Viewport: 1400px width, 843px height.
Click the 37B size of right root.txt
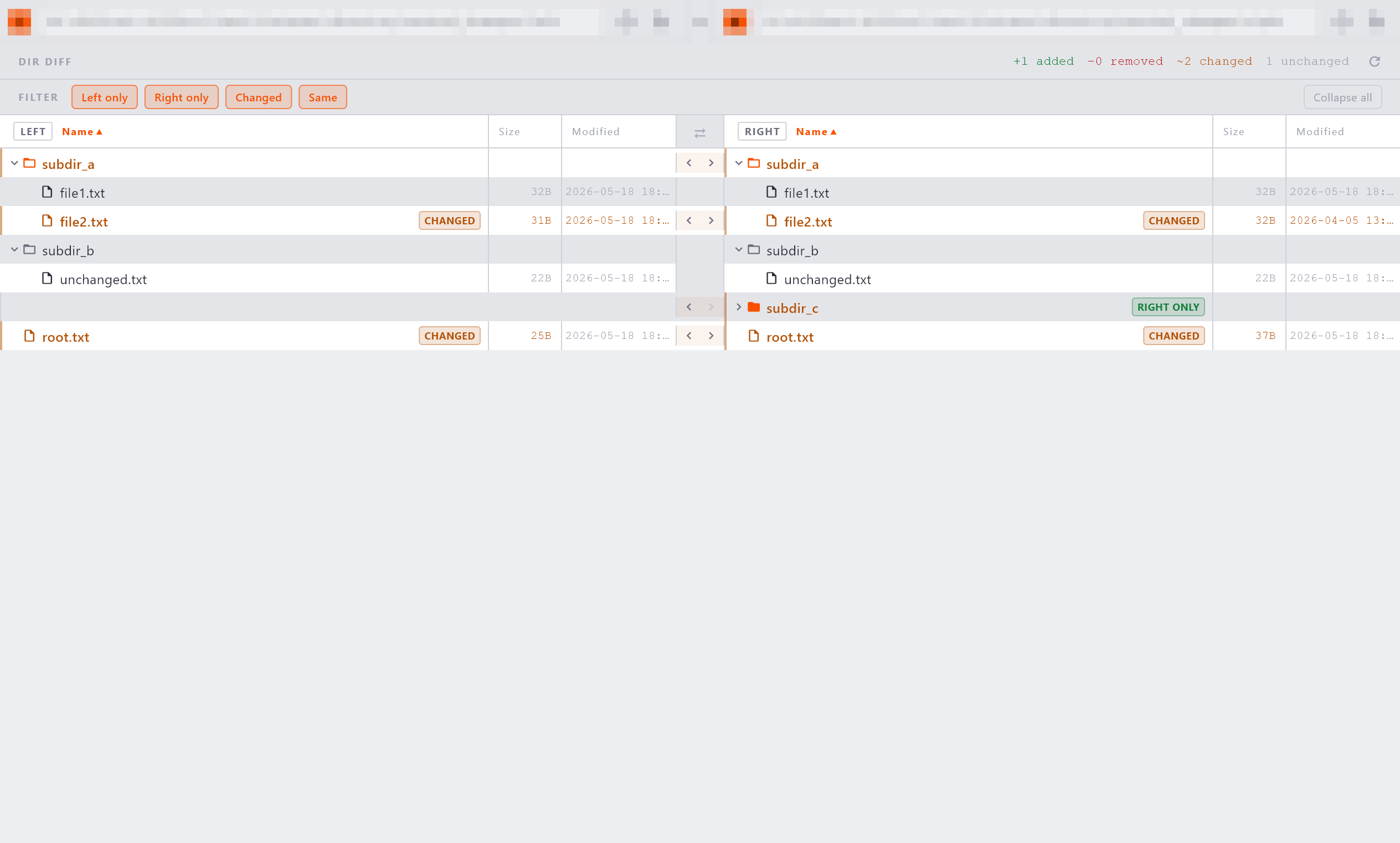point(1265,336)
